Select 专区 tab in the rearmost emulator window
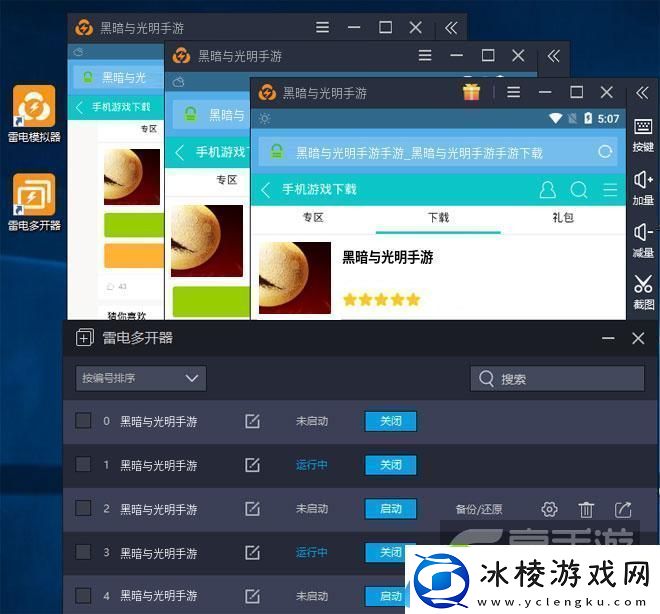 (x=149, y=129)
